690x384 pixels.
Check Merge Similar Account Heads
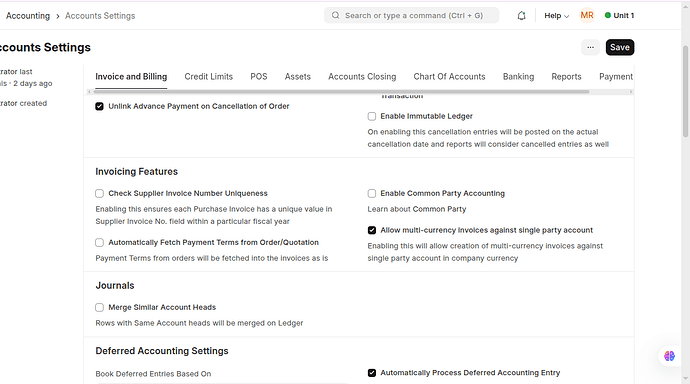99,307
